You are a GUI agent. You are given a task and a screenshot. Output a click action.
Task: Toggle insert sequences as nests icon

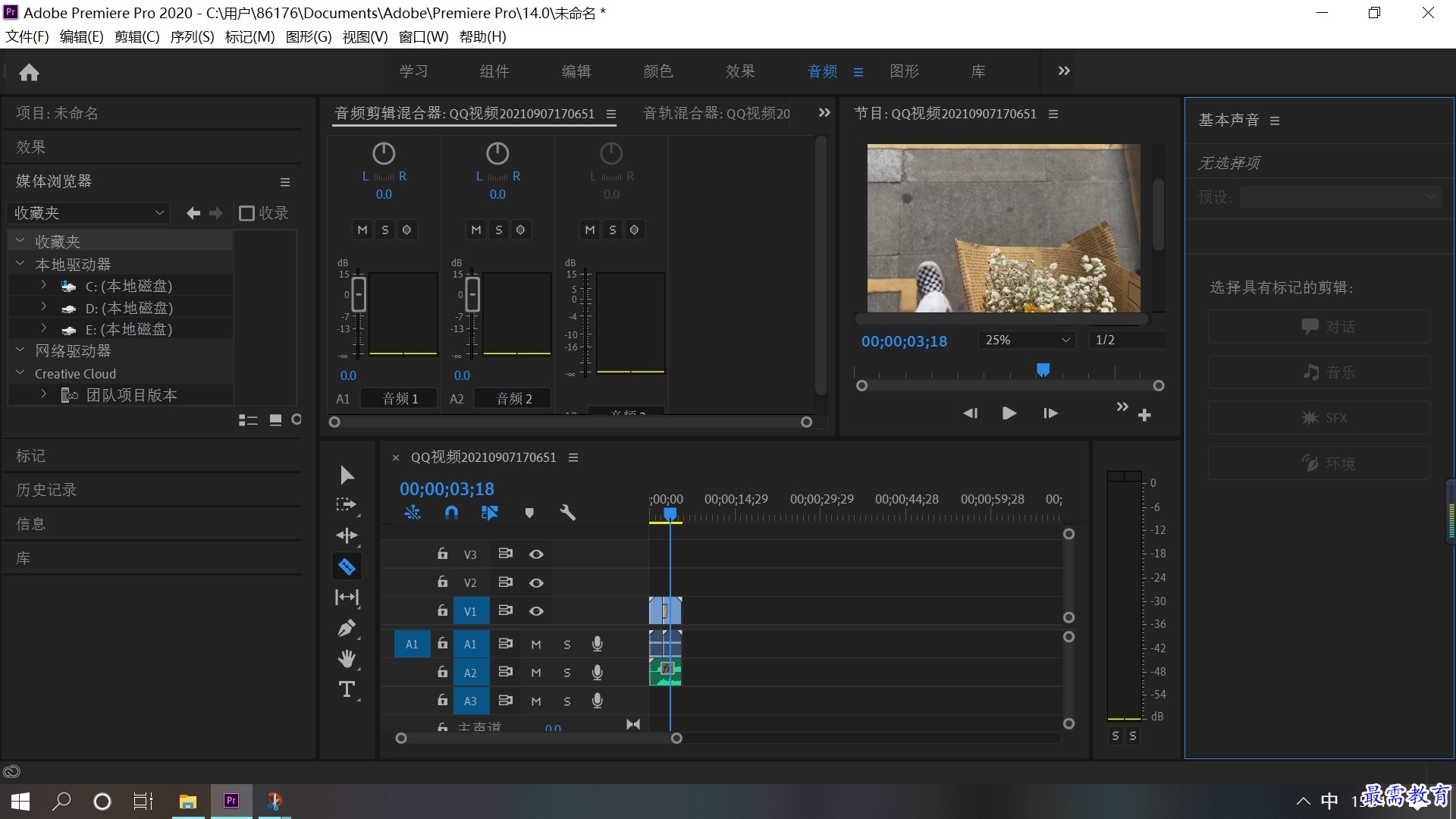(x=412, y=513)
